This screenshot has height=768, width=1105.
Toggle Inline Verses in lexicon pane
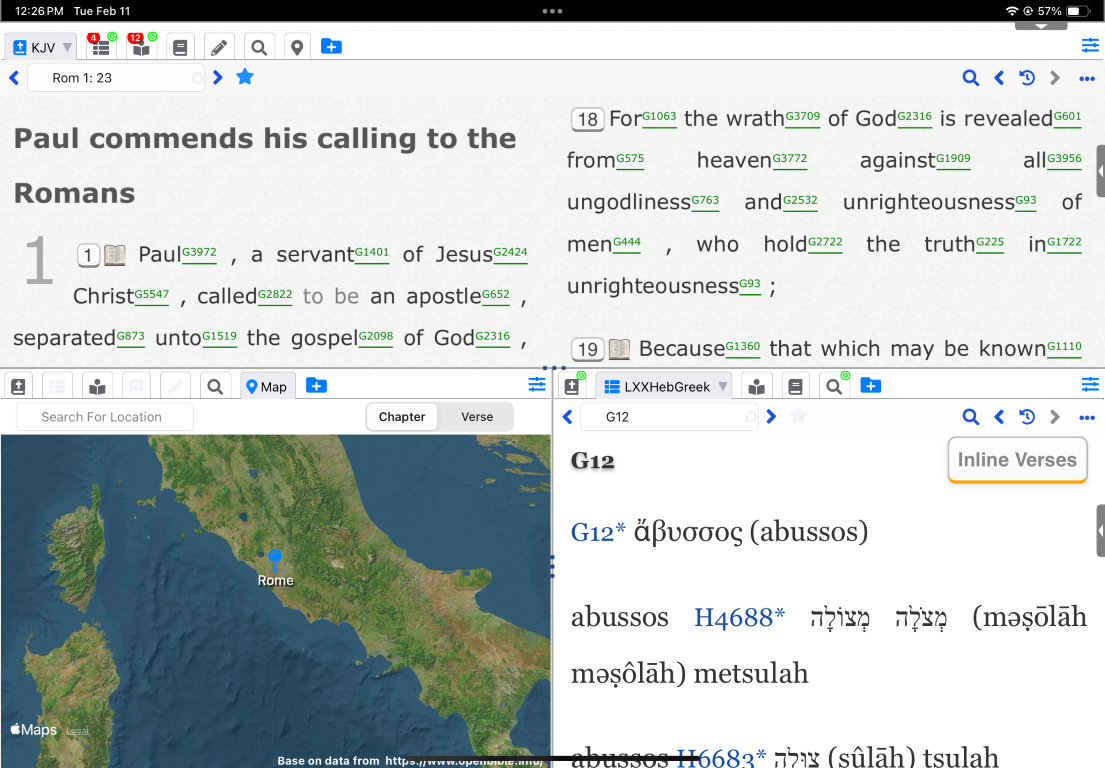tap(1017, 460)
